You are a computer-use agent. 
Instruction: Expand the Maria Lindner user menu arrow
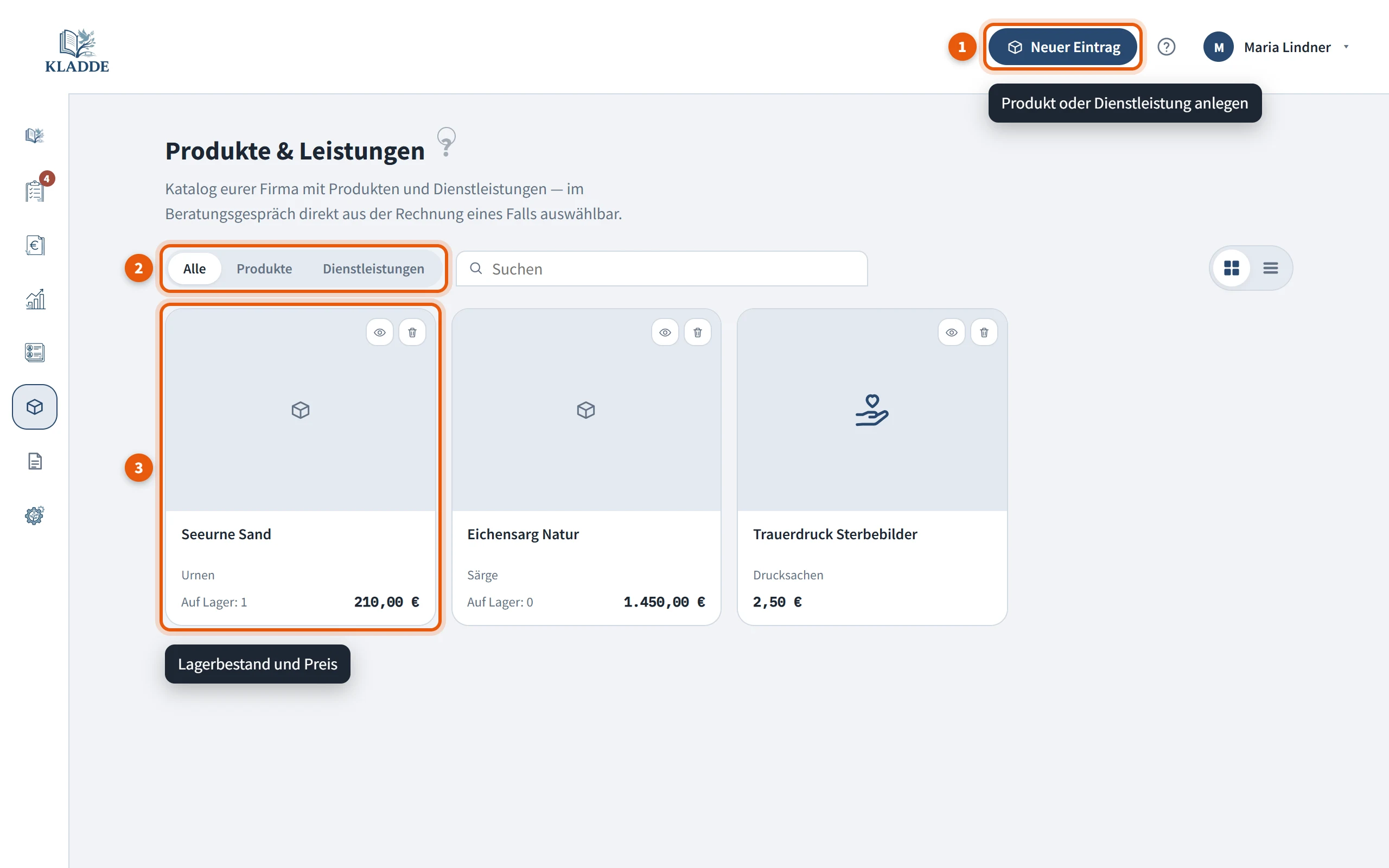click(x=1346, y=47)
